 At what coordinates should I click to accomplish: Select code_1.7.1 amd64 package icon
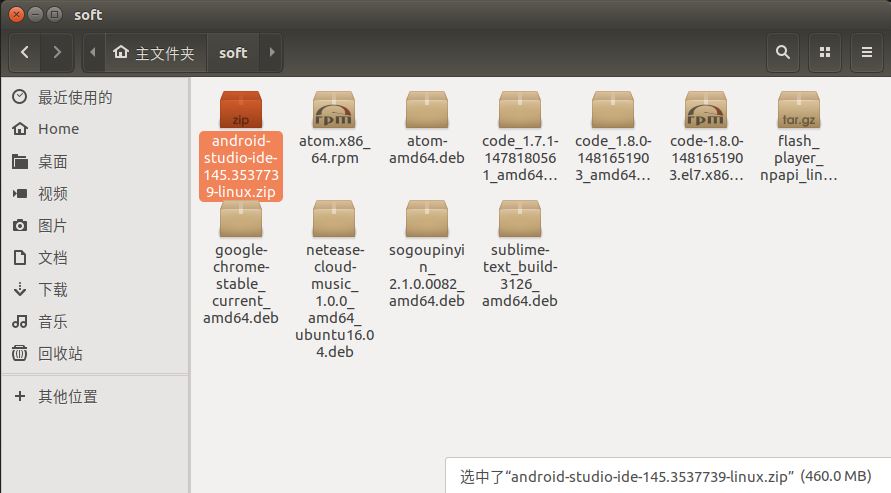pyautogui.click(x=520, y=110)
